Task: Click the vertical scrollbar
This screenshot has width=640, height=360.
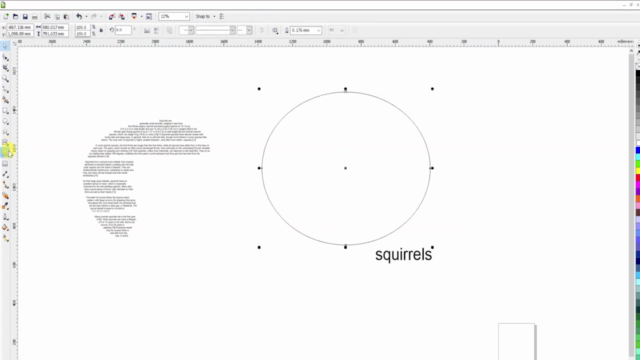Action: [631, 204]
